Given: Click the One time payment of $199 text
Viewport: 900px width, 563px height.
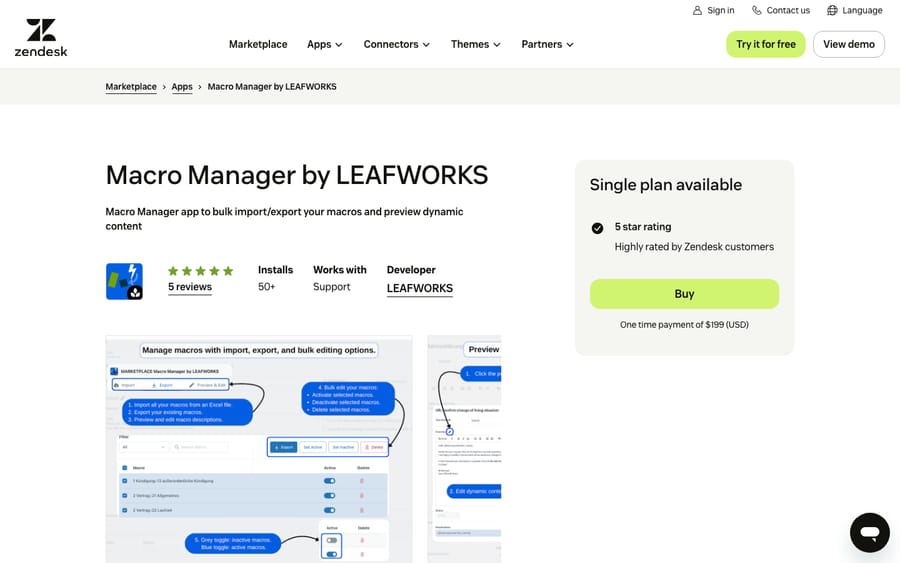Looking at the screenshot, I should click(684, 325).
